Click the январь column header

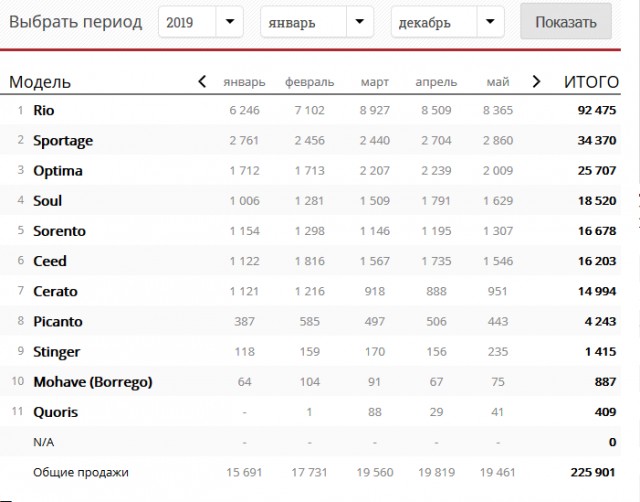click(x=244, y=82)
